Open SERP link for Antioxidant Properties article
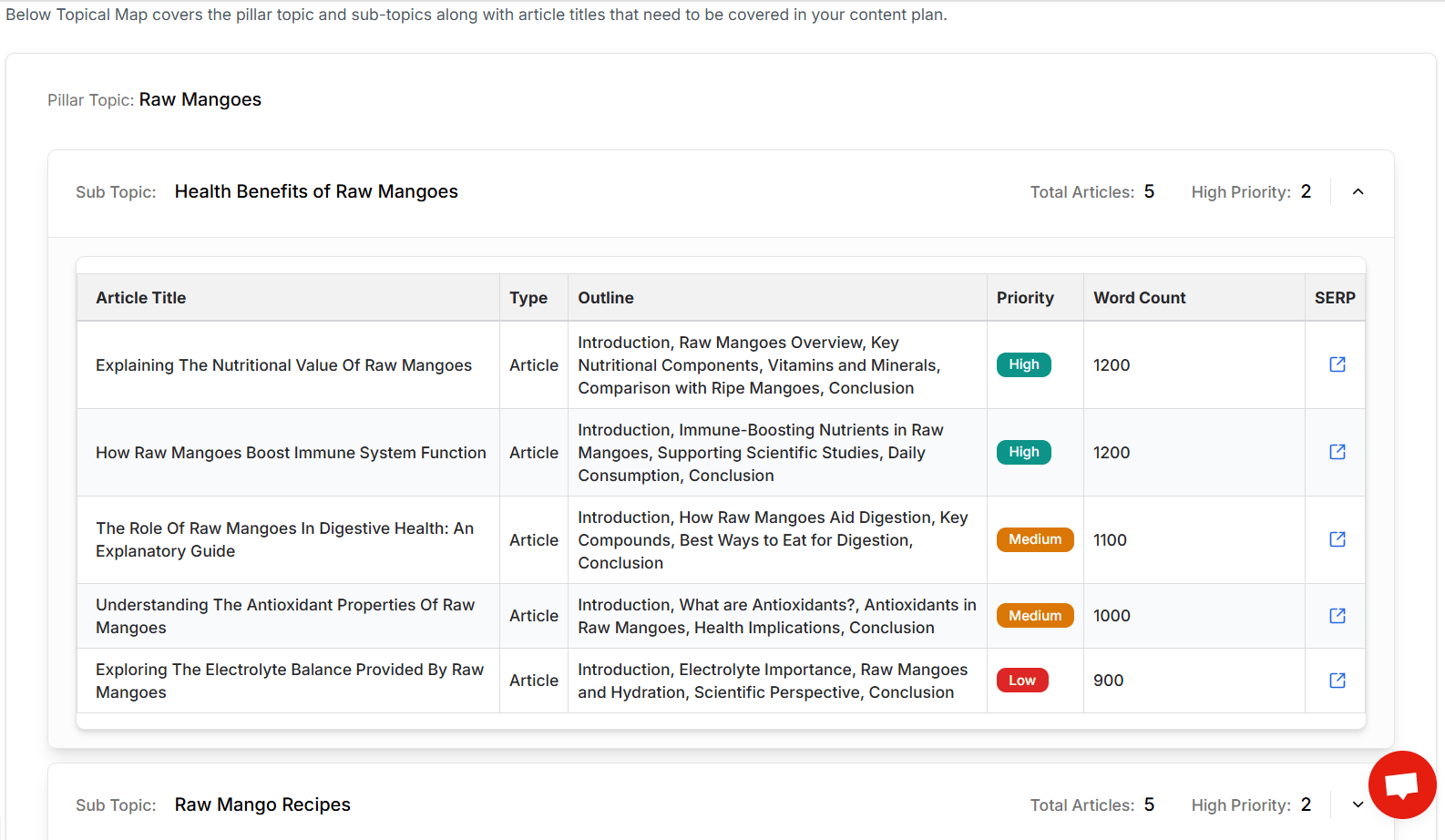This screenshot has height=840, width=1445. click(1337, 616)
